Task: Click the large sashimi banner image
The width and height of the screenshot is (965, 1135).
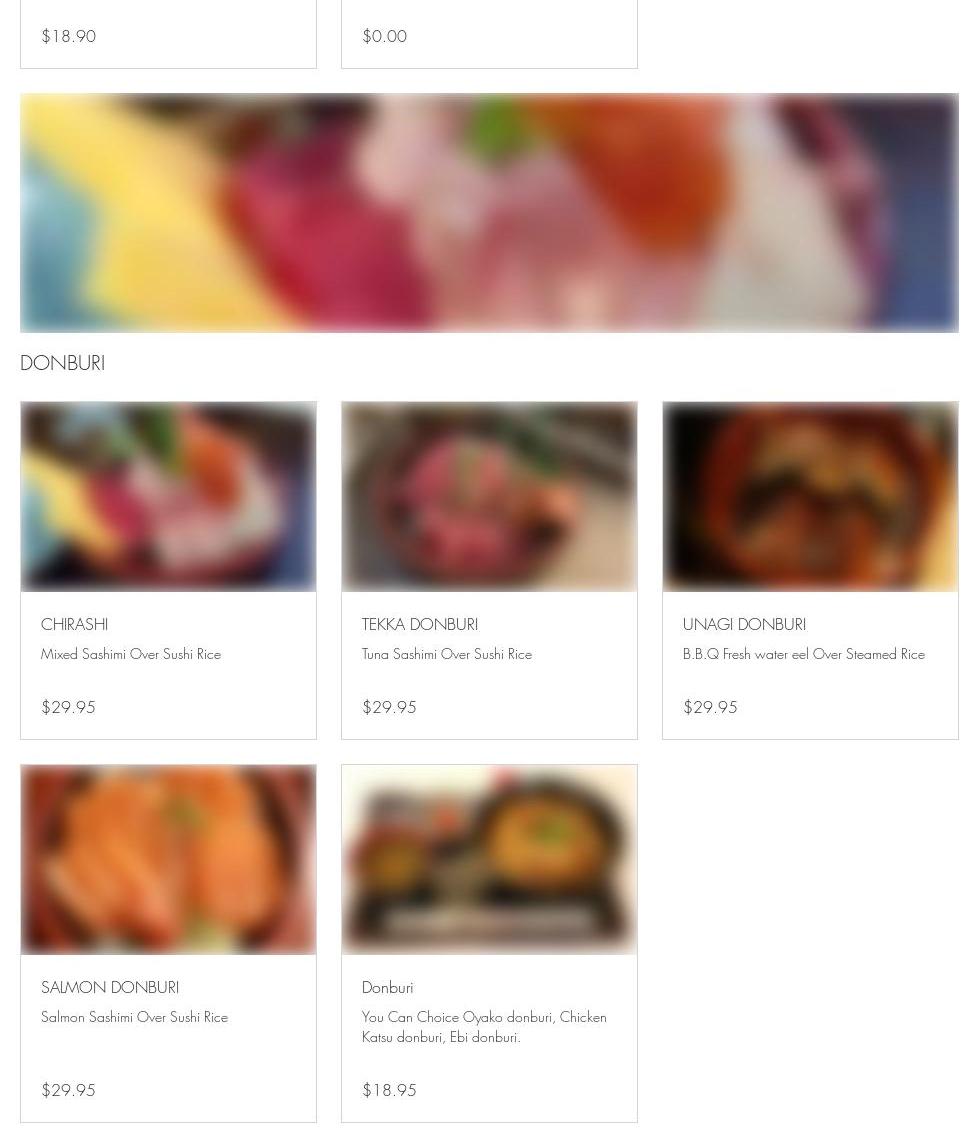Action: pos(489,213)
